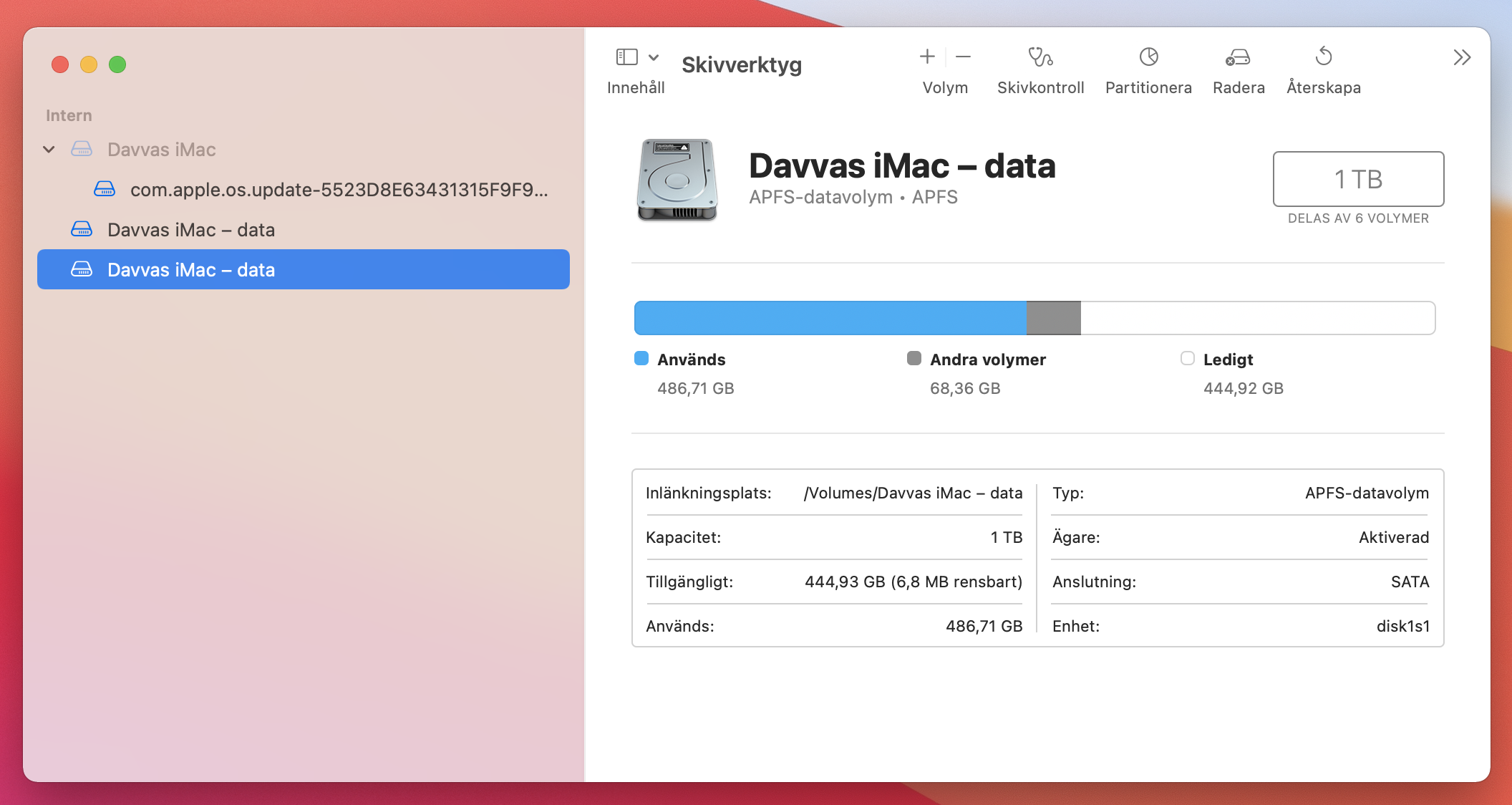Image resolution: width=1512 pixels, height=805 pixels.
Task: Click the com.apple.os.update volume disk icon
Action: pos(105,189)
